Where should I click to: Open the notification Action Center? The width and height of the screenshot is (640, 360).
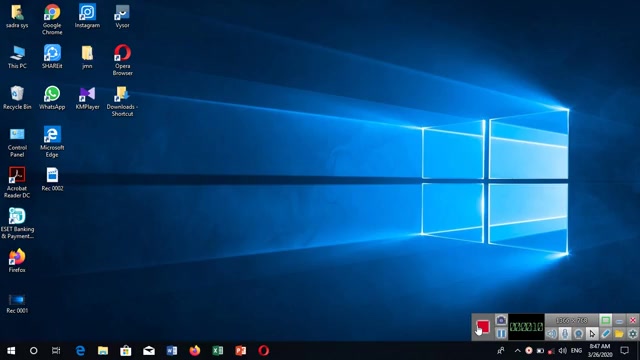624,351
